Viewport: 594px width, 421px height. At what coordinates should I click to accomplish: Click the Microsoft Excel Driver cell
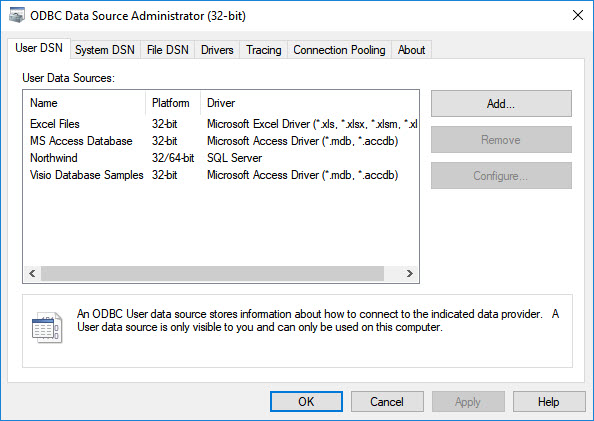[x=312, y=124]
